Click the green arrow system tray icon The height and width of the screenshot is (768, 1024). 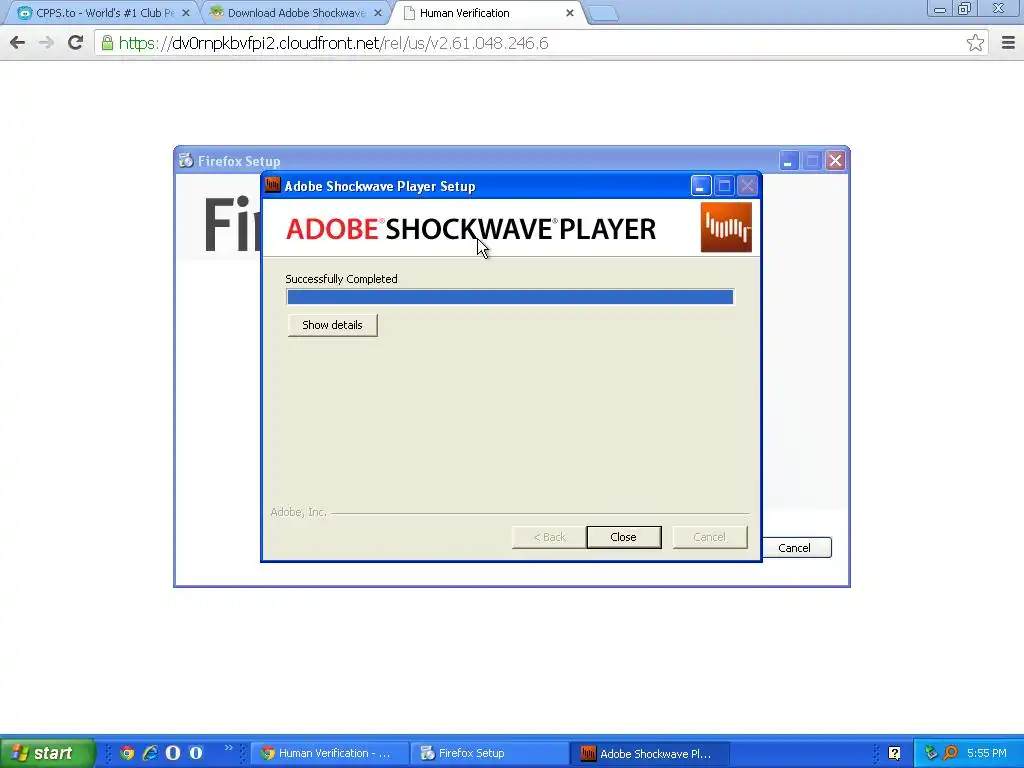tap(931, 753)
